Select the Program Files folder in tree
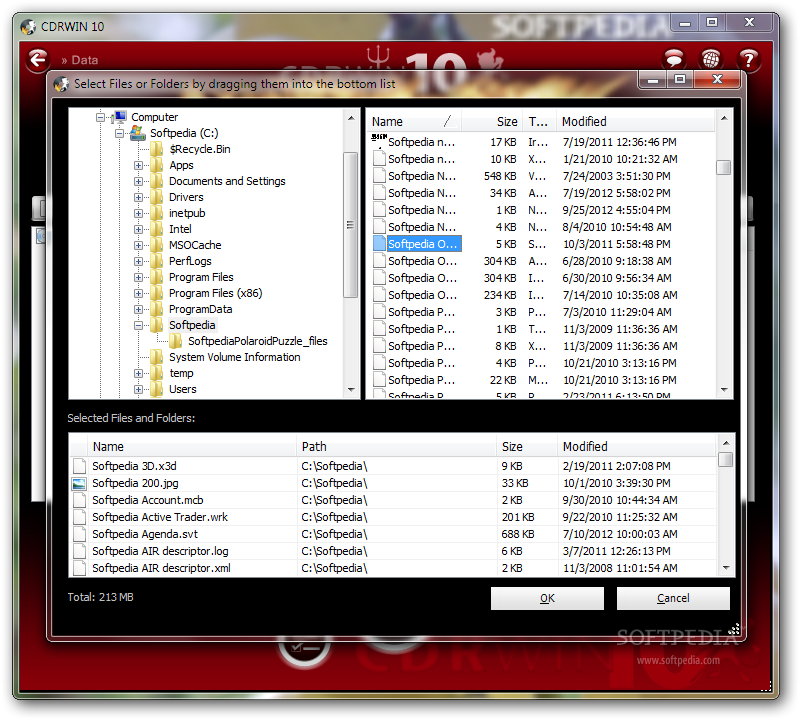 pos(201,277)
